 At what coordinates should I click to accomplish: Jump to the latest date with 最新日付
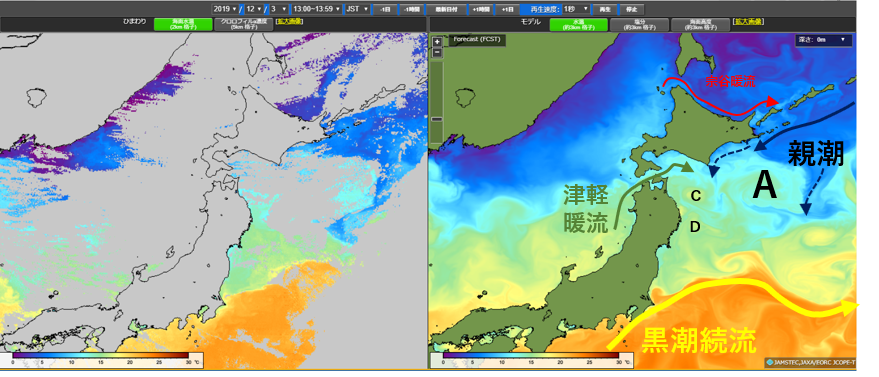pos(445,10)
